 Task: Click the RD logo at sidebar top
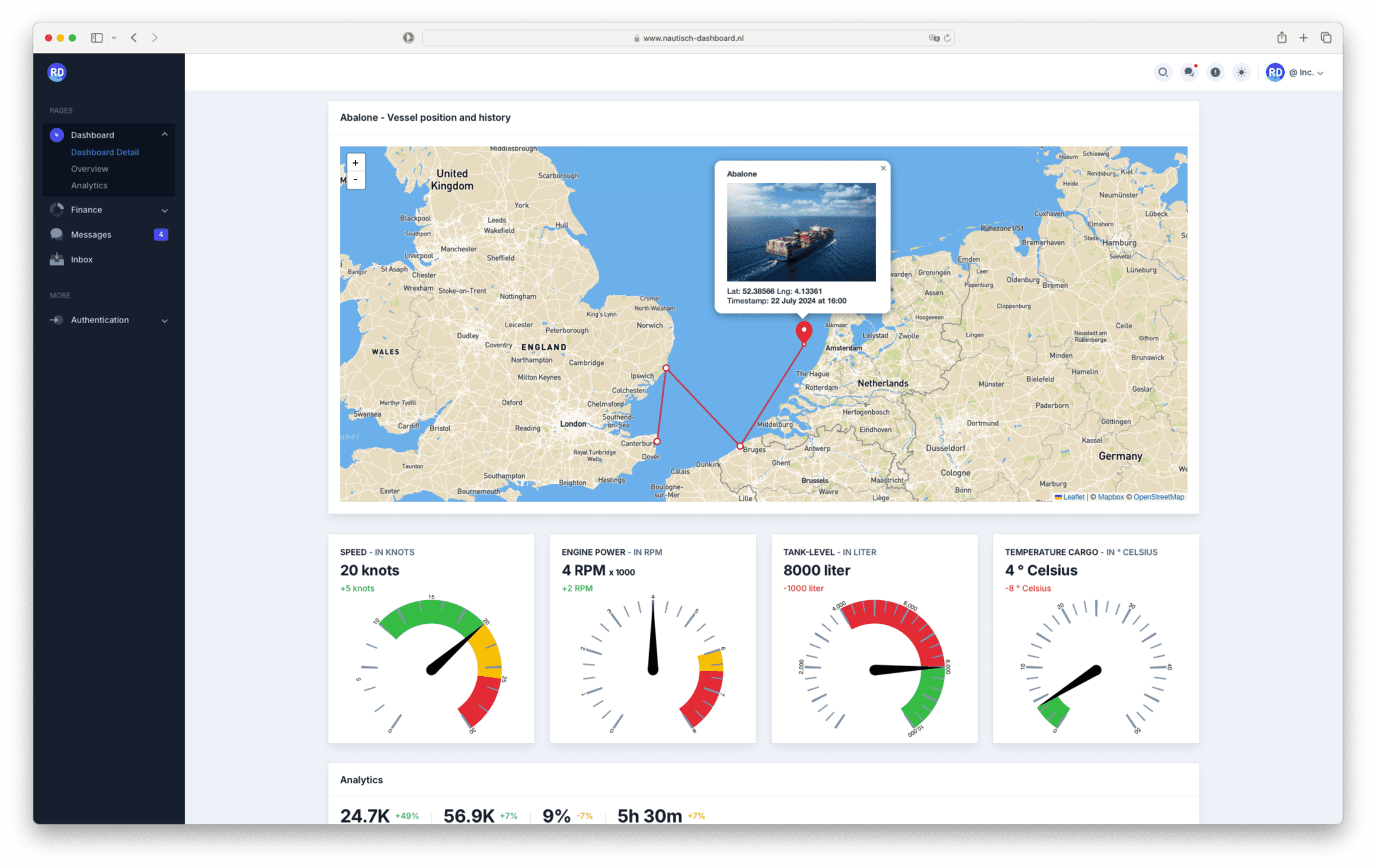click(56, 72)
